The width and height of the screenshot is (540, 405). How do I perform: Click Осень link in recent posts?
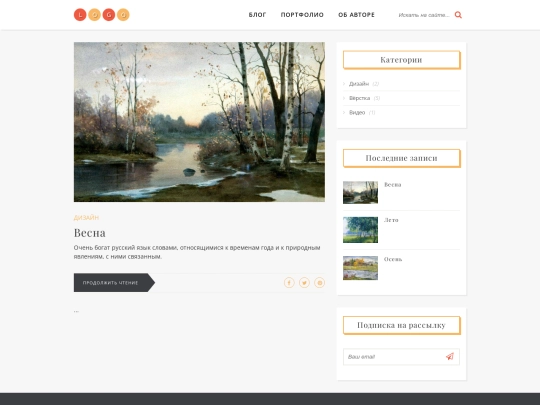click(x=393, y=259)
